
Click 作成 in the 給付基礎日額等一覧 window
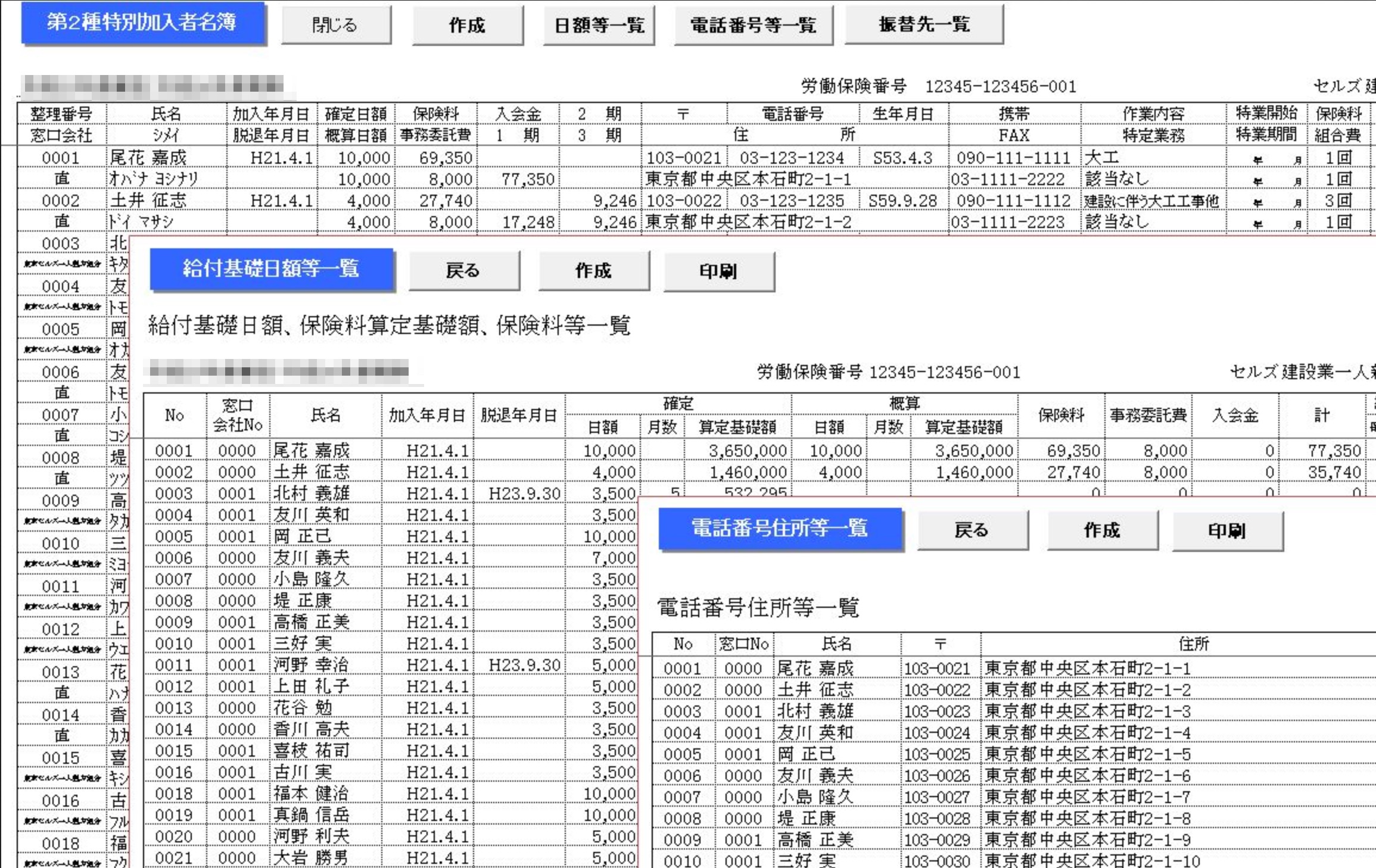click(594, 271)
